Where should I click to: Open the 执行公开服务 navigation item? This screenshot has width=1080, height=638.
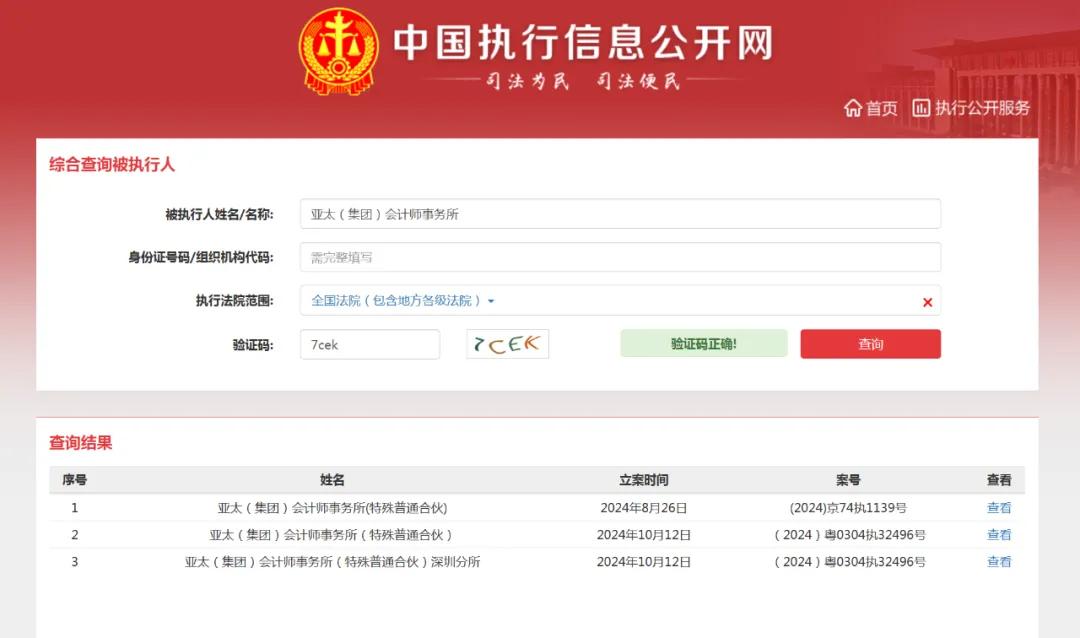coord(982,108)
